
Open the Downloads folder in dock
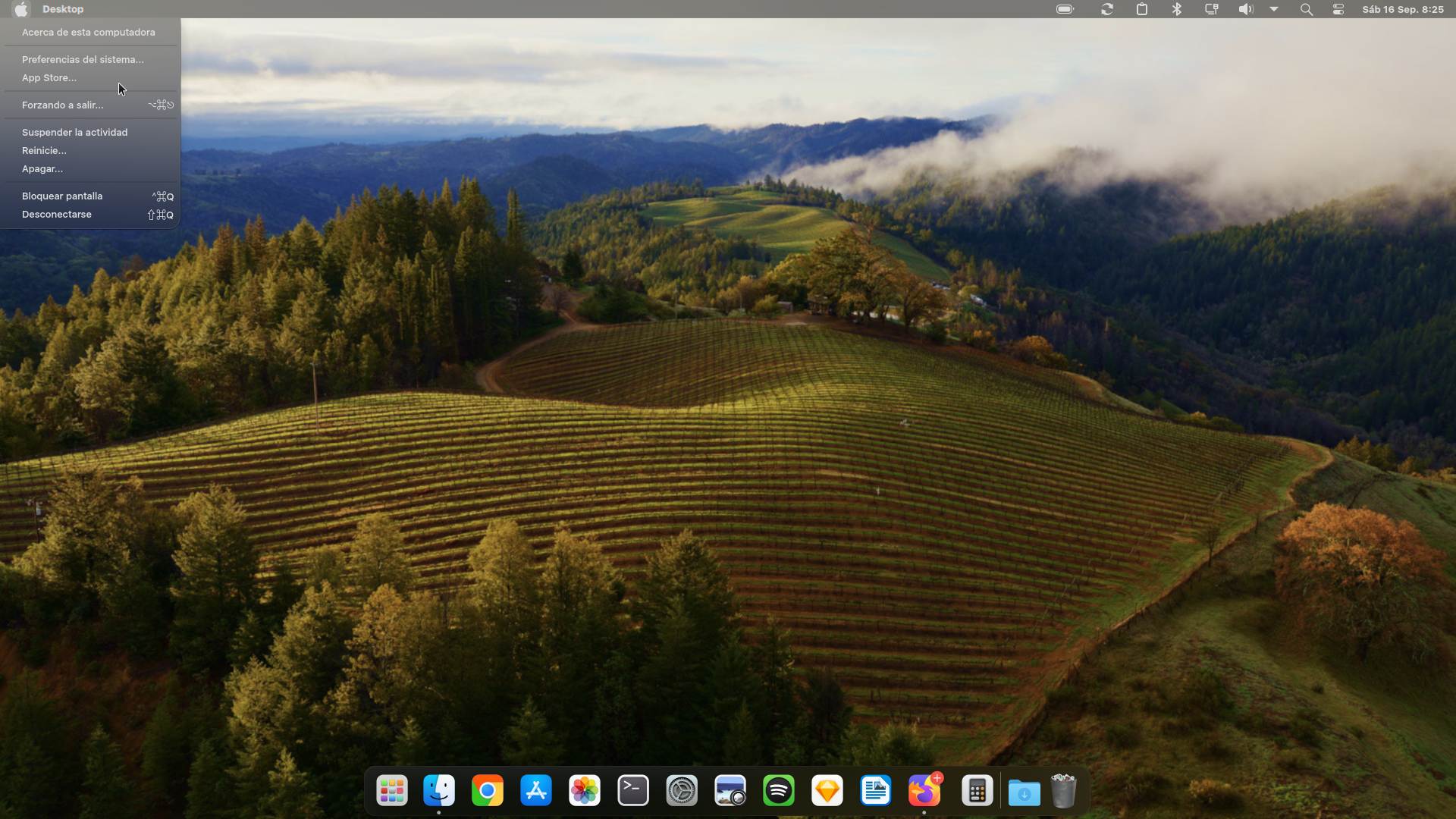coord(1025,792)
